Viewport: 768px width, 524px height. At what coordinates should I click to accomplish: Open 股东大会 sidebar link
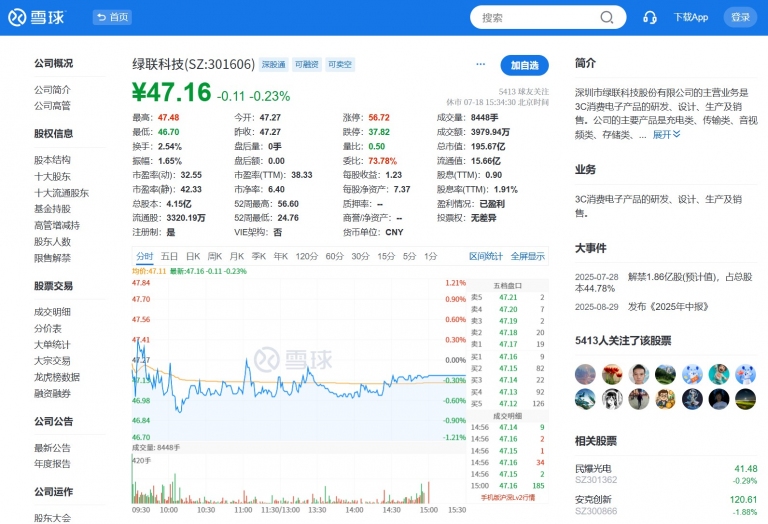tap(52, 518)
